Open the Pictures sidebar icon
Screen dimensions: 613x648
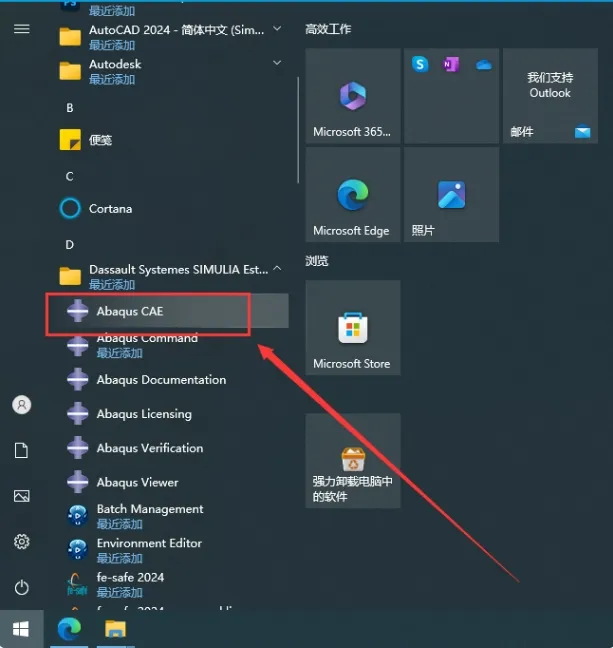(21, 496)
